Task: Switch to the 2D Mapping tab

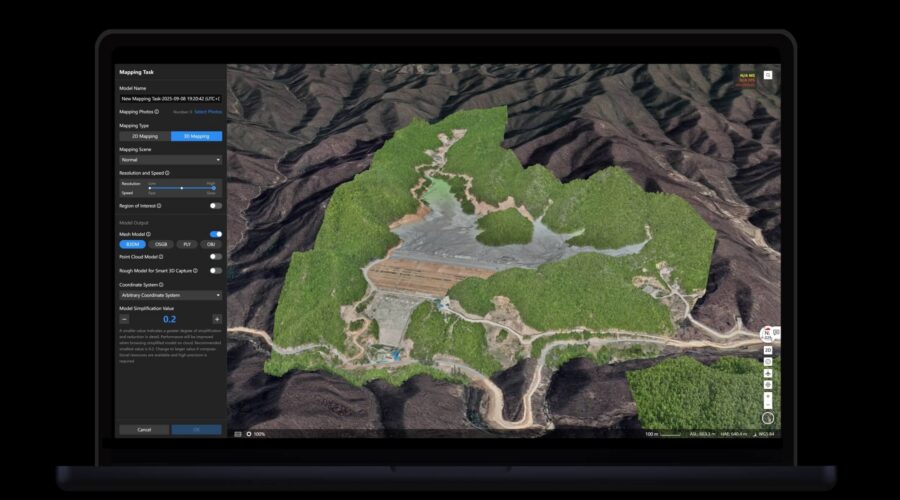Action: pyautogui.click(x=145, y=136)
